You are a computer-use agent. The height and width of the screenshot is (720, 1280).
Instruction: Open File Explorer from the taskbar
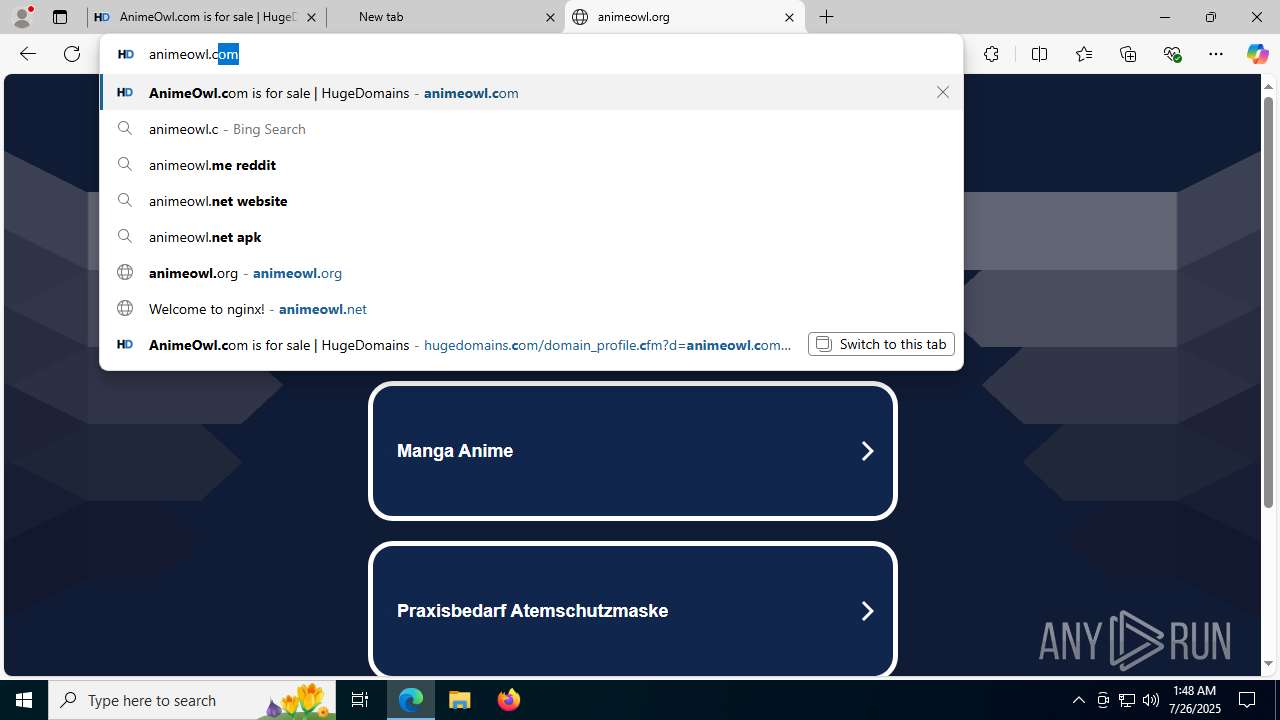point(460,700)
